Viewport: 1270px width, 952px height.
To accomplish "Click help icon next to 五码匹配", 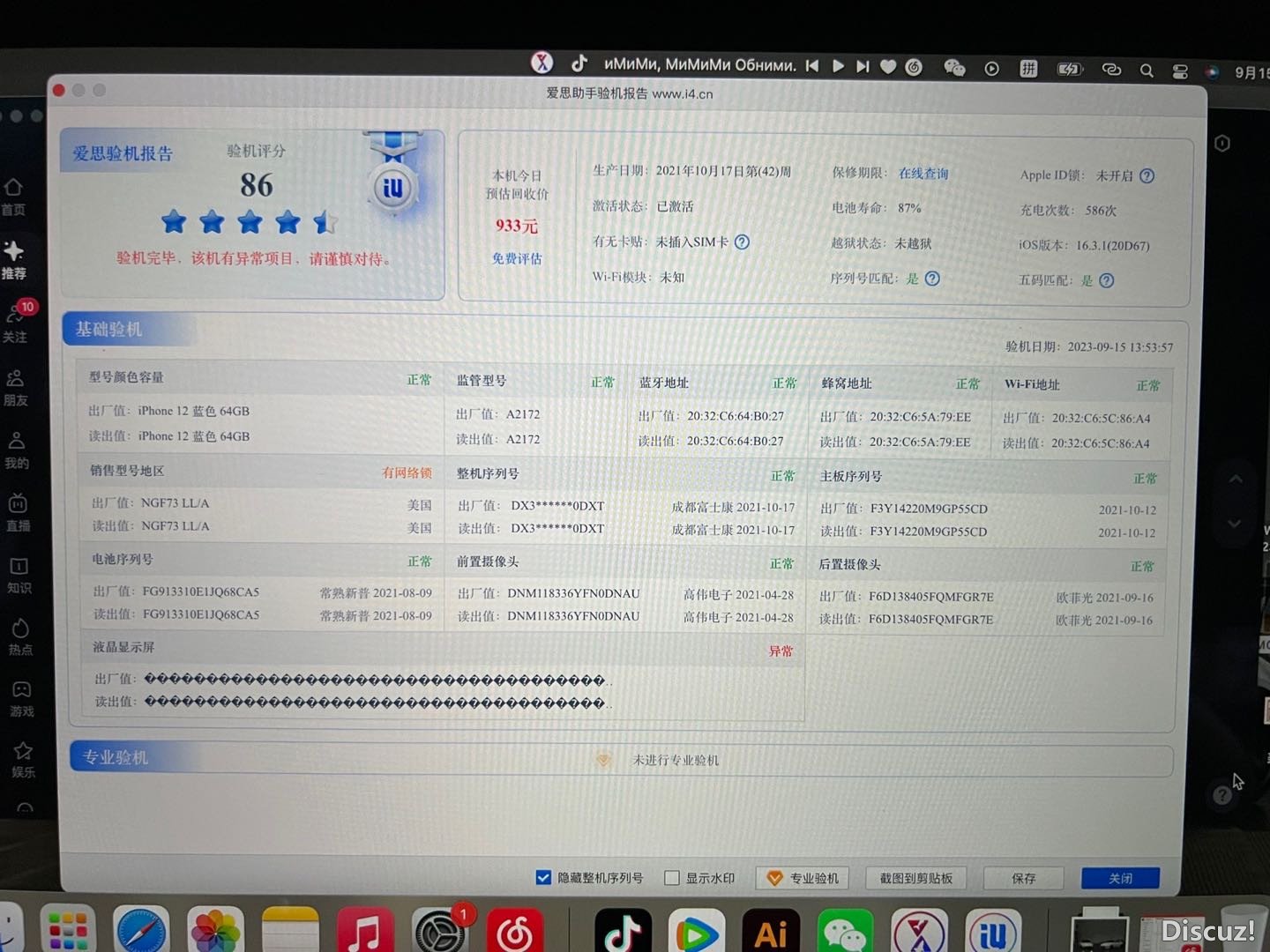I will [x=1107, y=280].
